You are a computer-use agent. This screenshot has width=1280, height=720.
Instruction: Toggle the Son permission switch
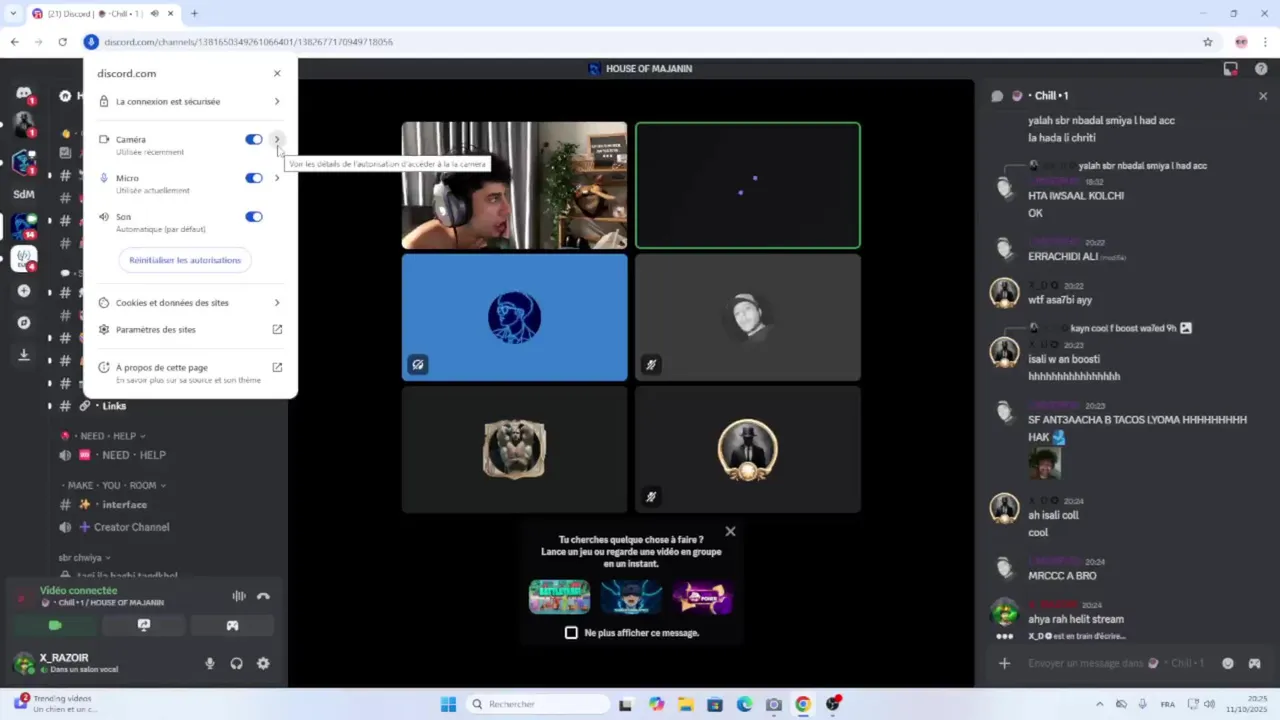(254, 217)
